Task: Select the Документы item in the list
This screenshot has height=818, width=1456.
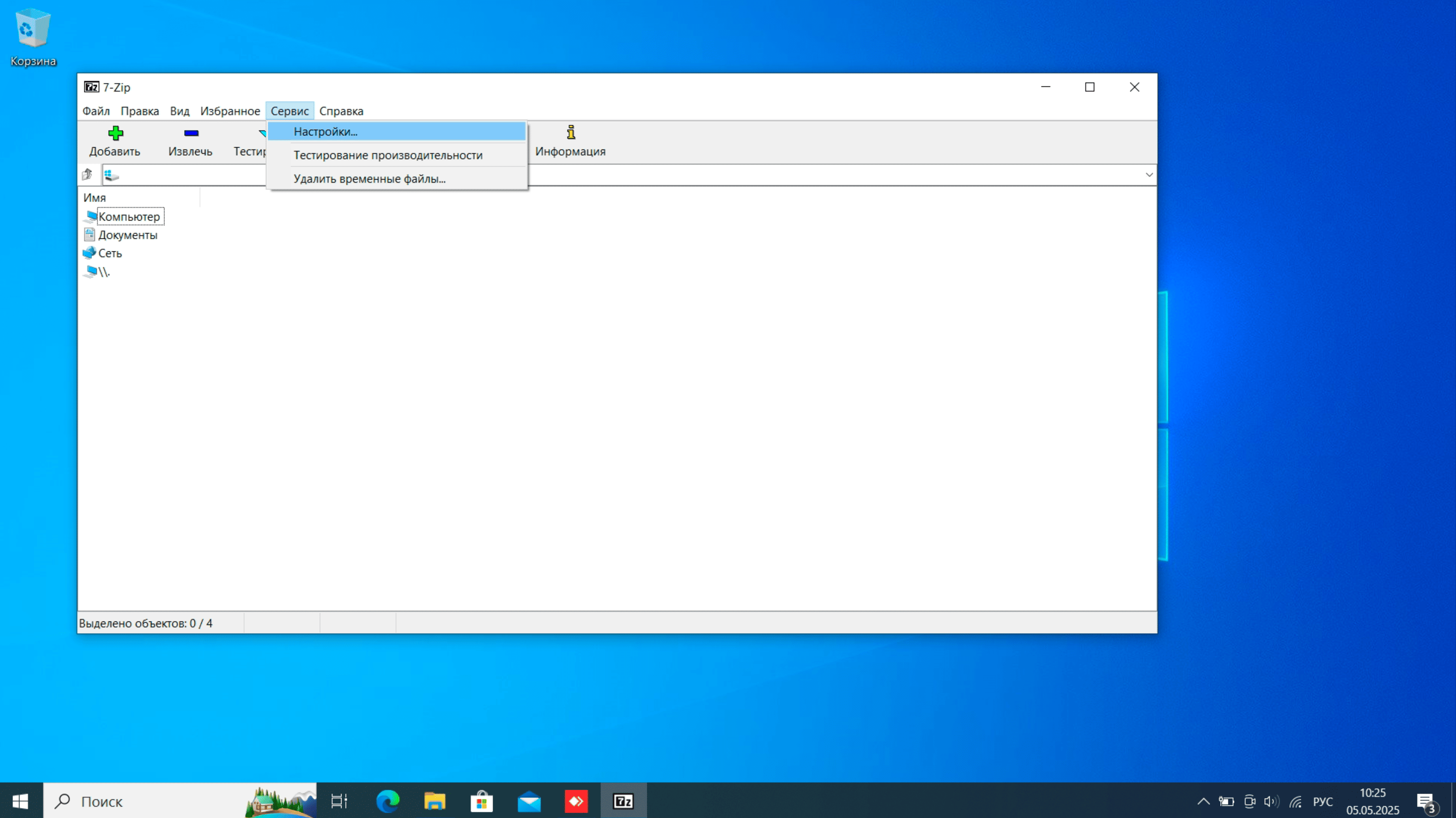Action: [x=128, y=235]
